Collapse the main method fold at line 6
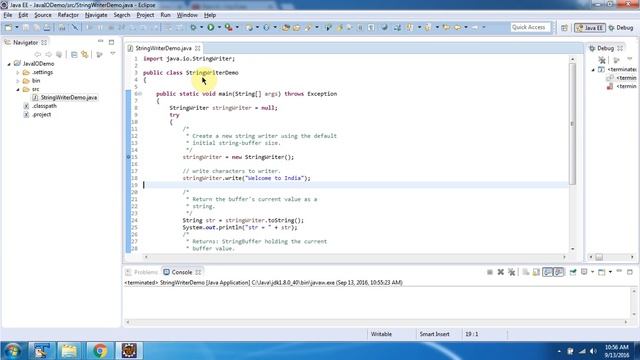640x360 pixels. click(x=140, y=94)
